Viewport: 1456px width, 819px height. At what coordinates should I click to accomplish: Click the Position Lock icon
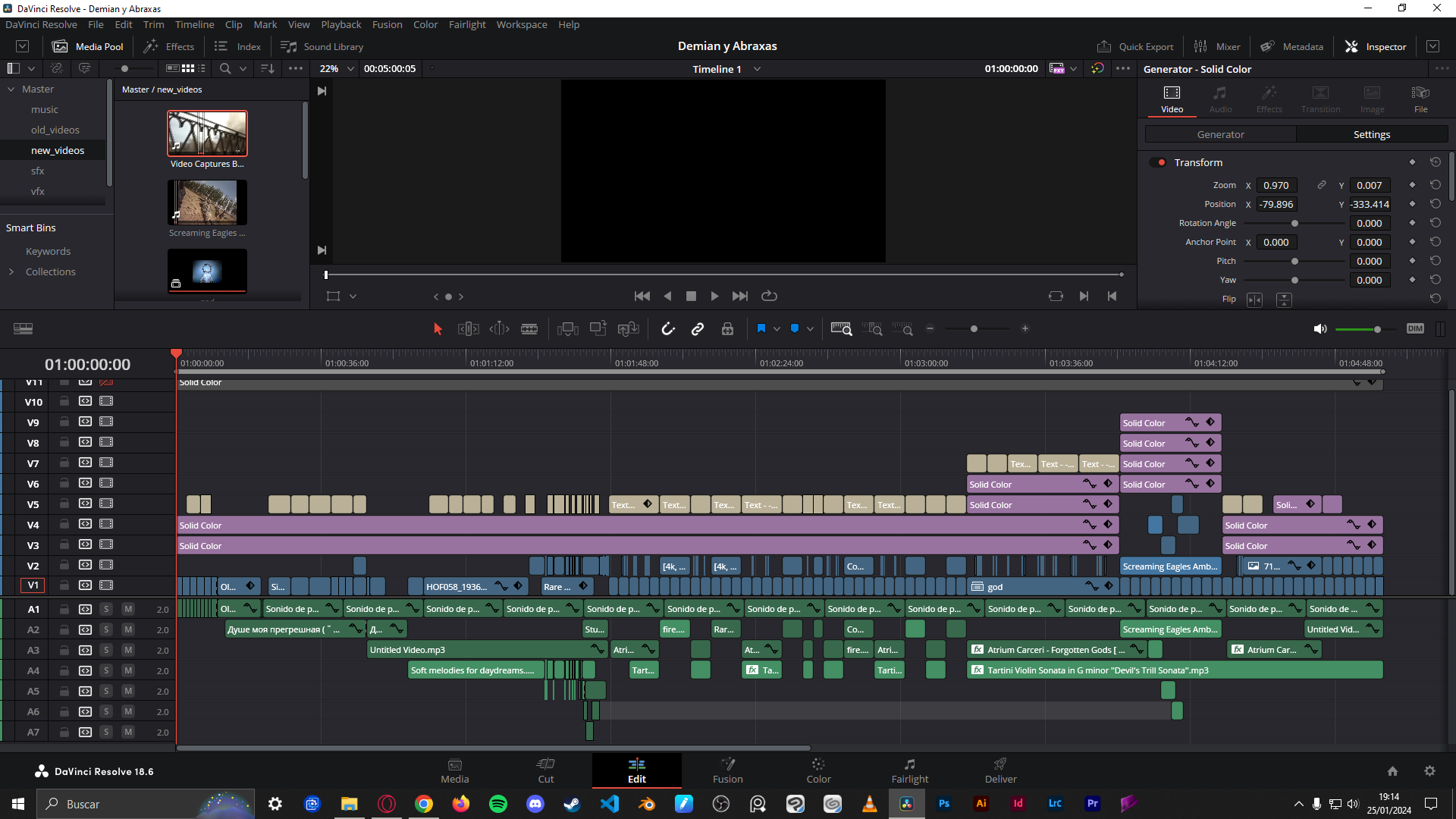click(x=727, y=329)
